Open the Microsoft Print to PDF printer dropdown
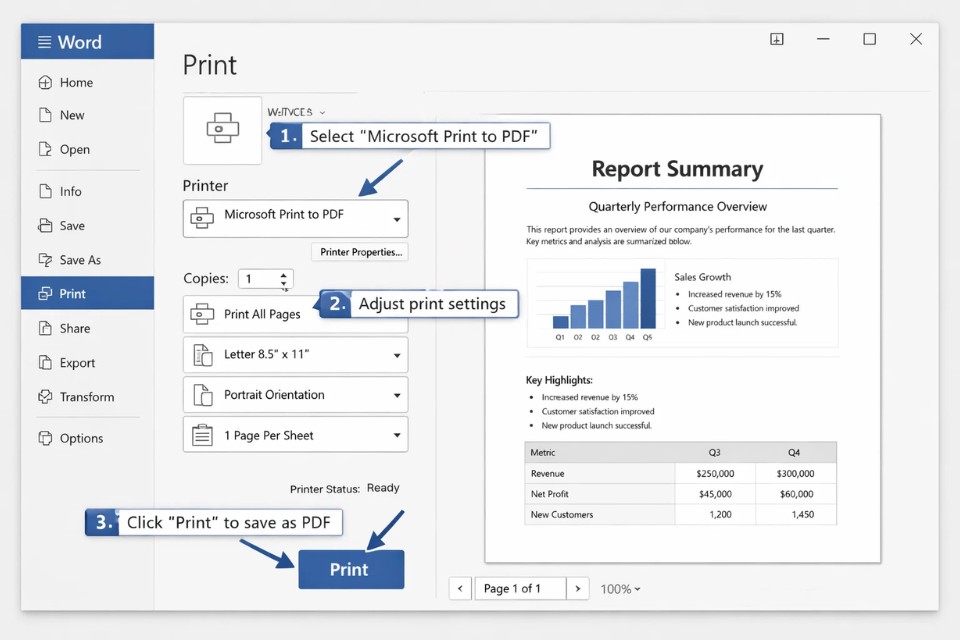Screen dimensions: 960x640 click(x=294, y=218)
